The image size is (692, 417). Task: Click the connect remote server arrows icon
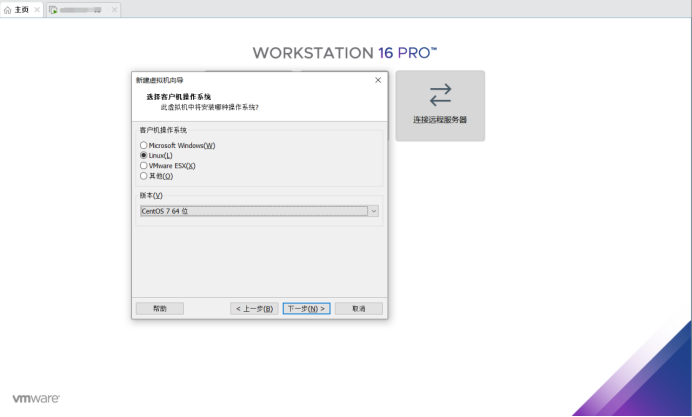tap(440, 95)
